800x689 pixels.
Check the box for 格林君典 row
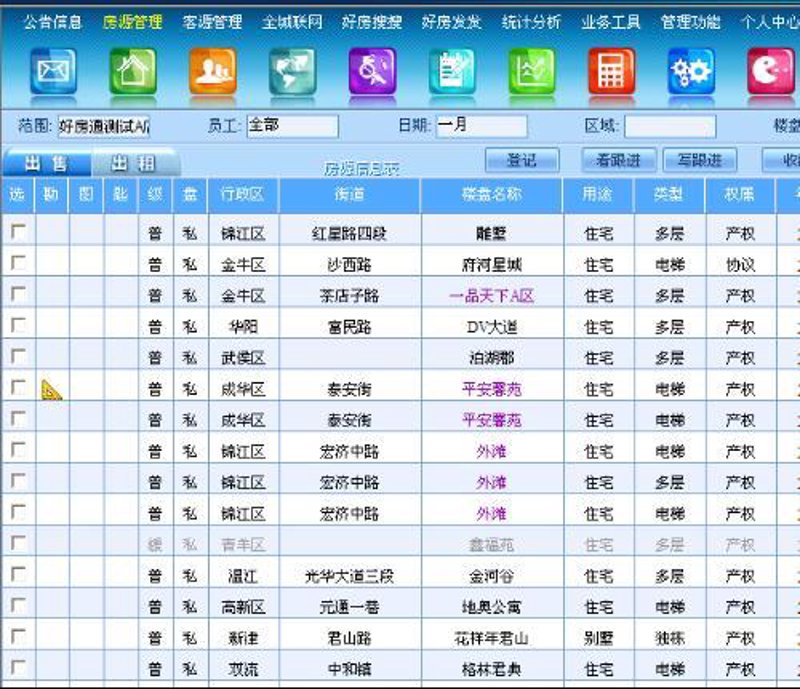[18, 667]
